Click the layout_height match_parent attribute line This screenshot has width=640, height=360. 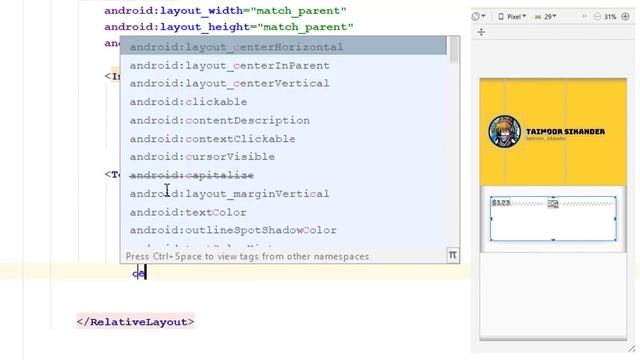[x=229, y=27]
